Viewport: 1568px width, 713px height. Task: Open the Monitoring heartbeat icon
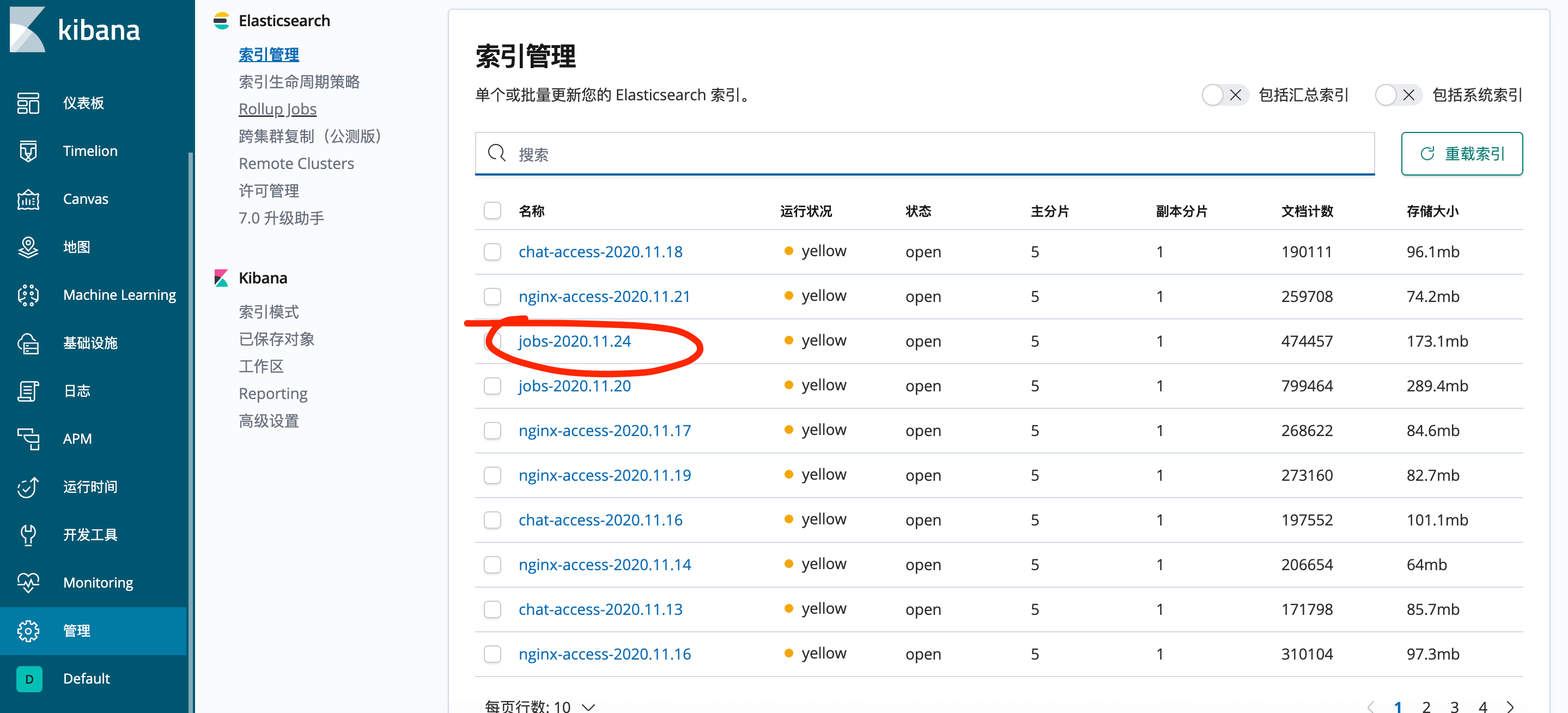28,583
